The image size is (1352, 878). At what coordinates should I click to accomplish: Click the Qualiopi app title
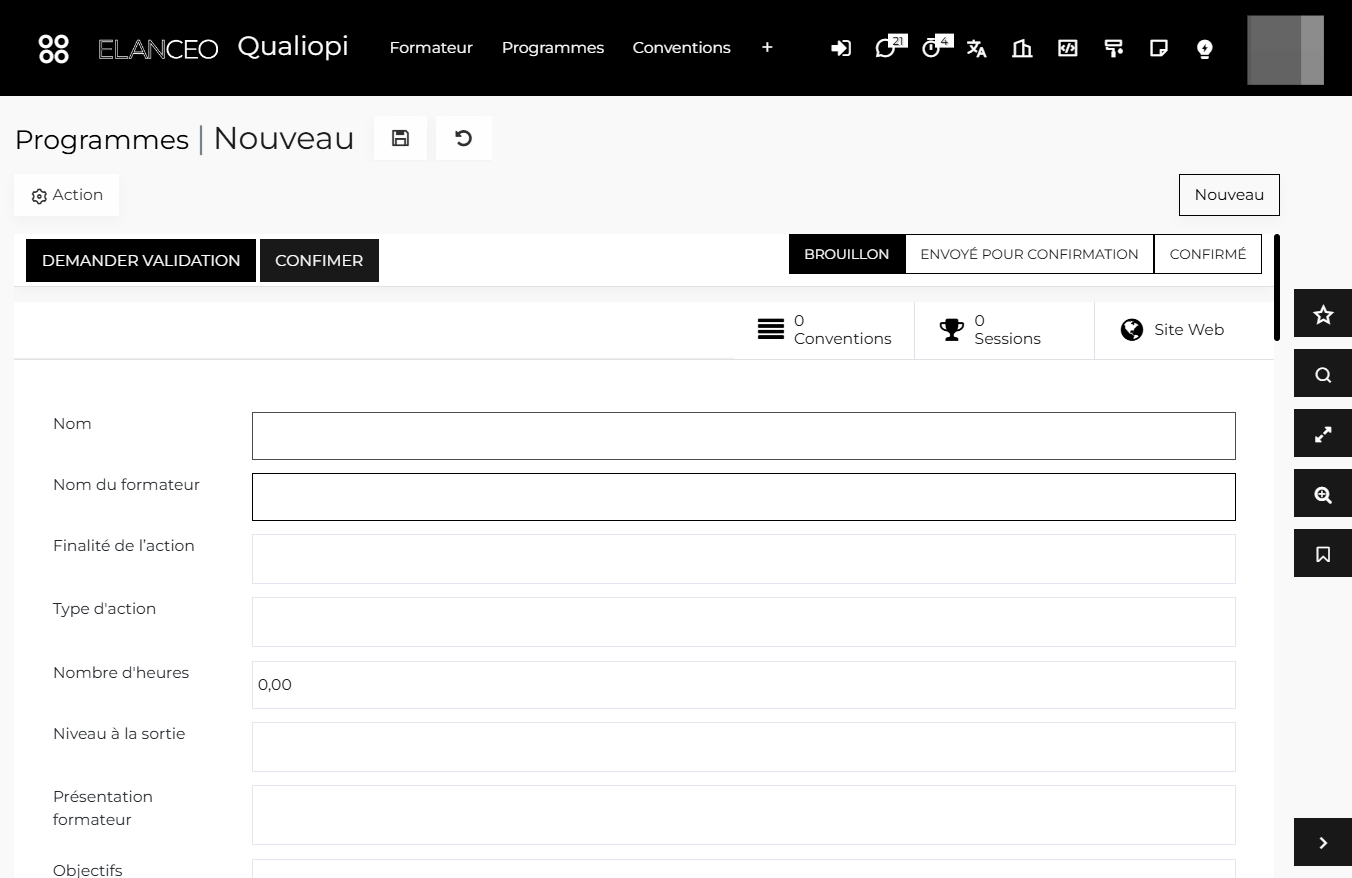click(x=293, y=47)
